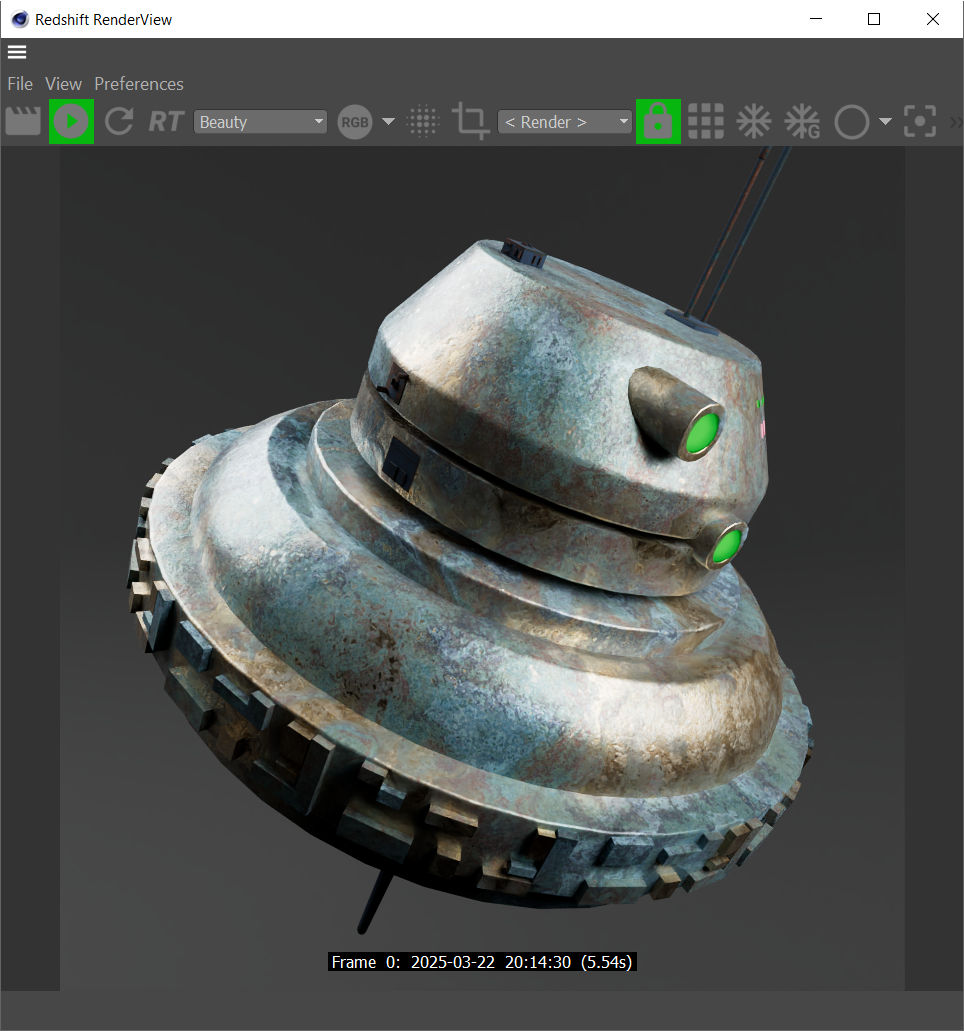Click the RGB channel button

click(354, 122)
